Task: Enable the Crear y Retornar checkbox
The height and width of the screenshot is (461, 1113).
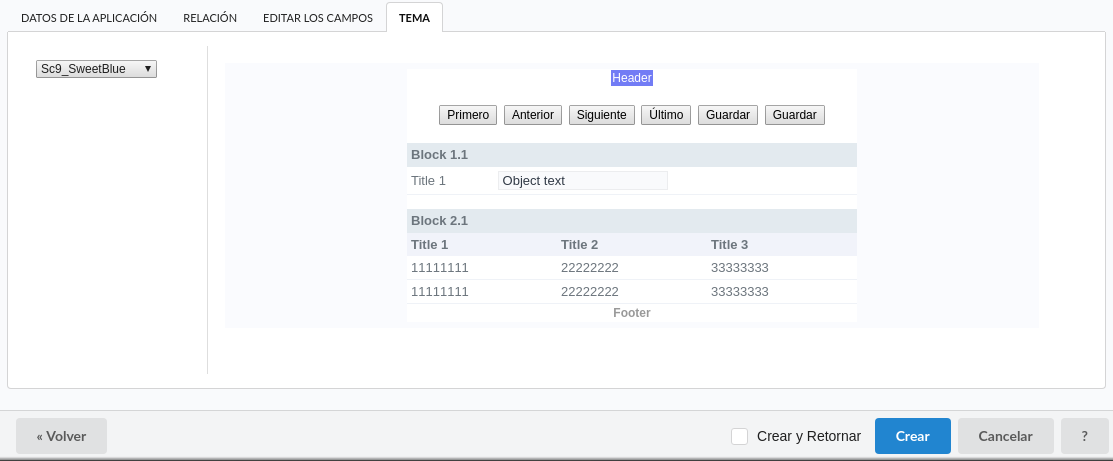Action: pos(740,436)
